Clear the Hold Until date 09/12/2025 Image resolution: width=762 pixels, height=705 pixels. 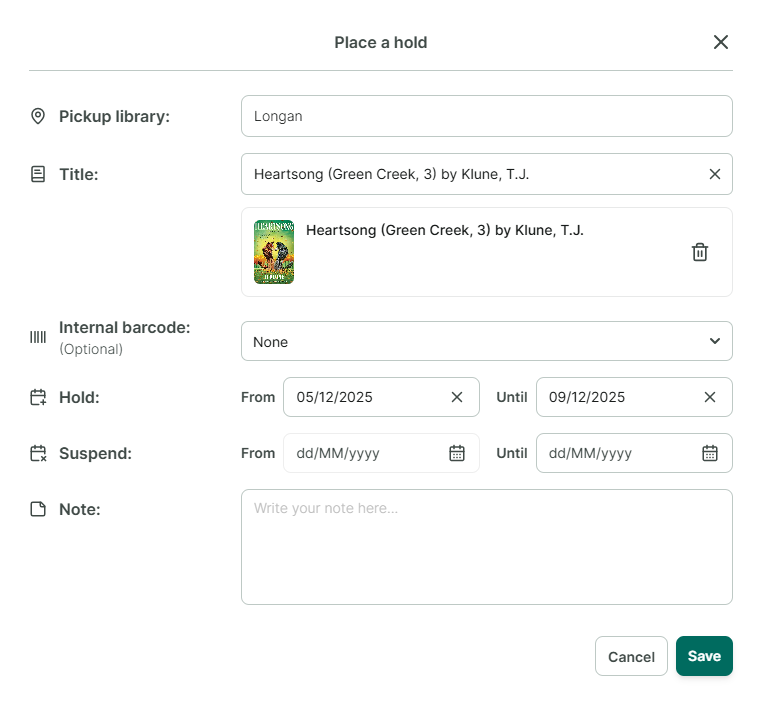(x=710, y=397)
